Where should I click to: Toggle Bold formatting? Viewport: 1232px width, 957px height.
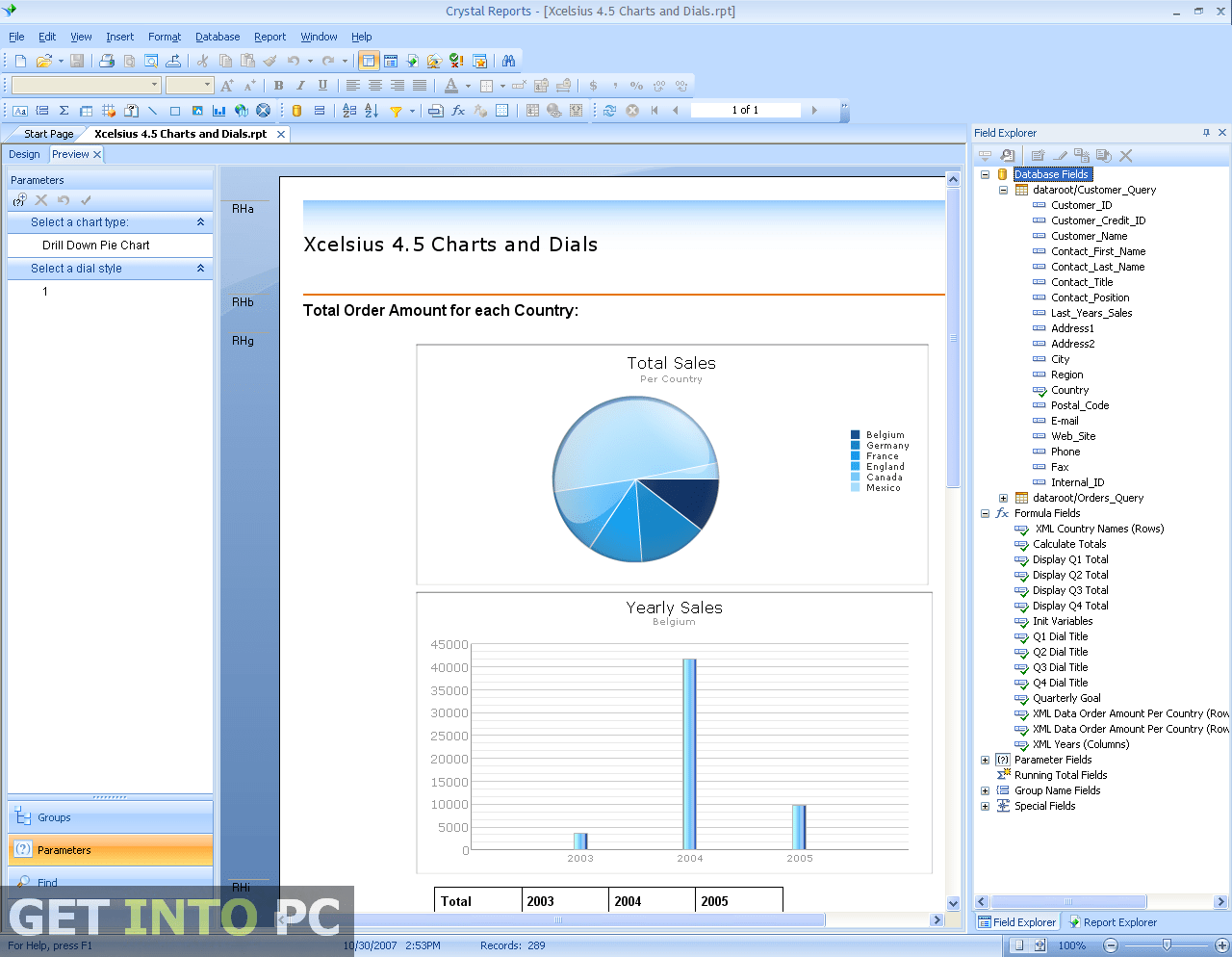click(279, 86)
